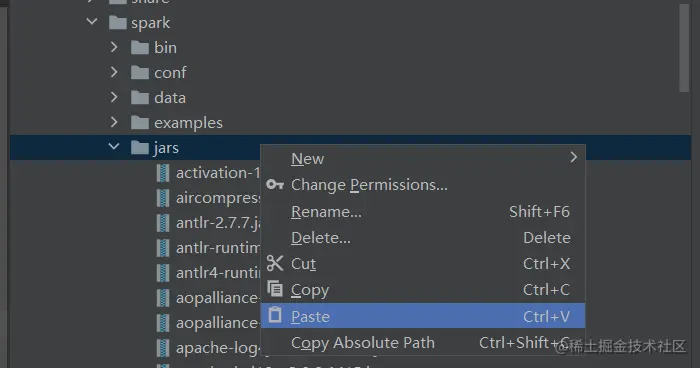Click the clipboard icon beside Paste
Image resolution: width=700 pixels, height=368 pixels.
[275, 315]
